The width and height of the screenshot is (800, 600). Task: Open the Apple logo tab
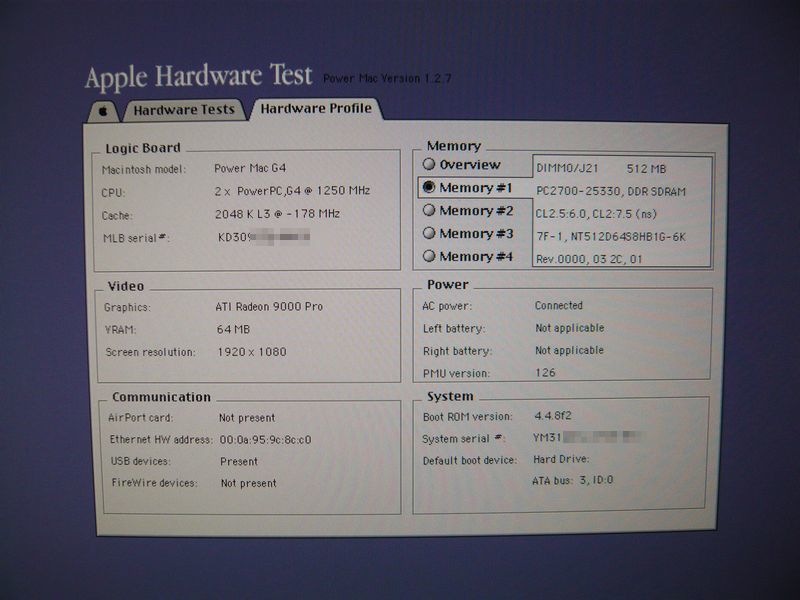[104, 111]
